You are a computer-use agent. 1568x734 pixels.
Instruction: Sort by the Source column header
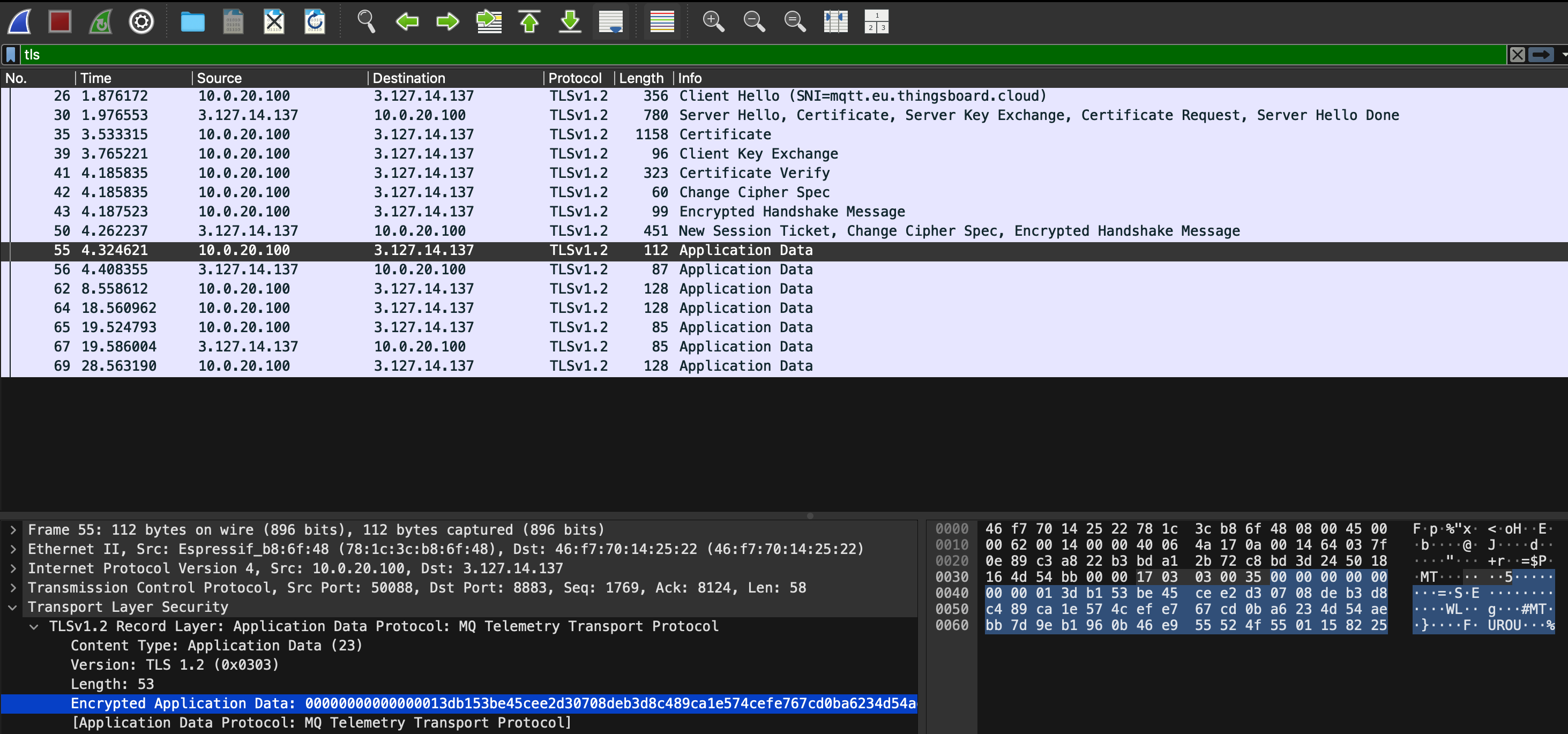click(280, 78)
